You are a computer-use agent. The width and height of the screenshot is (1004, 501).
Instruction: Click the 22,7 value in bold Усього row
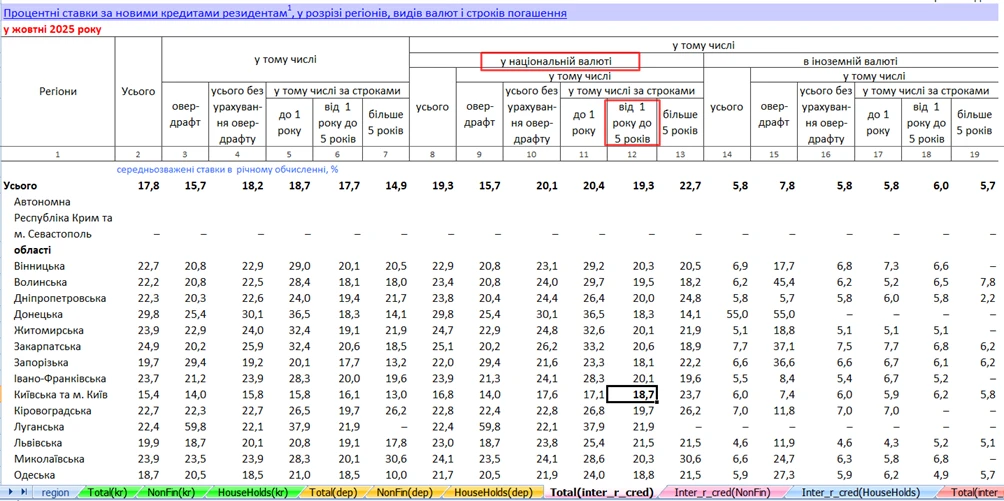pyautogui.click(x=690, y=186)
